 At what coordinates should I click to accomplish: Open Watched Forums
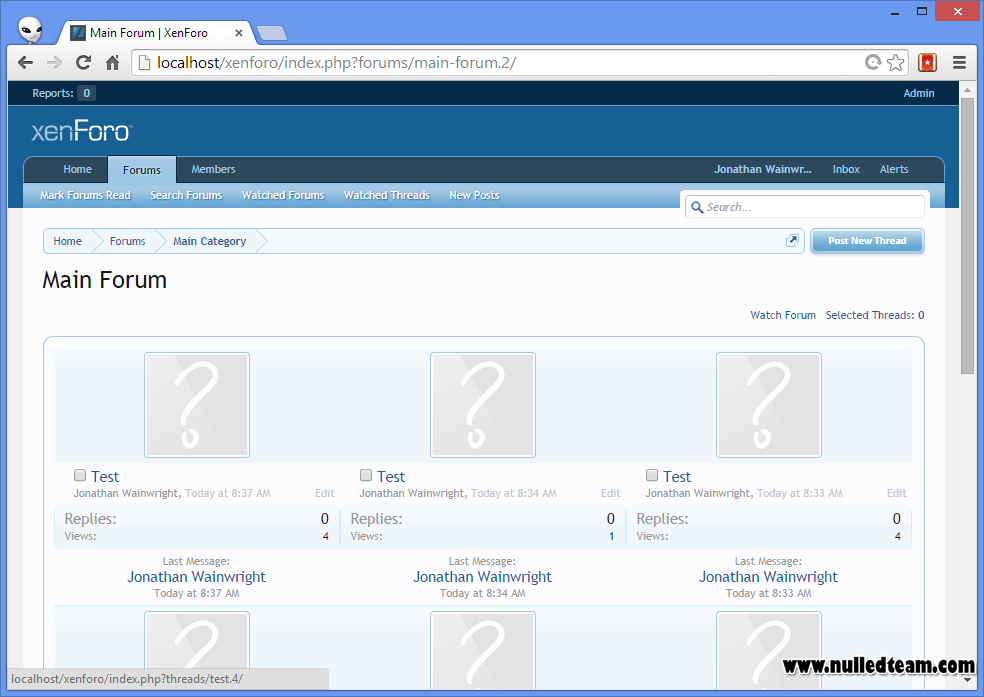point(283,195)
